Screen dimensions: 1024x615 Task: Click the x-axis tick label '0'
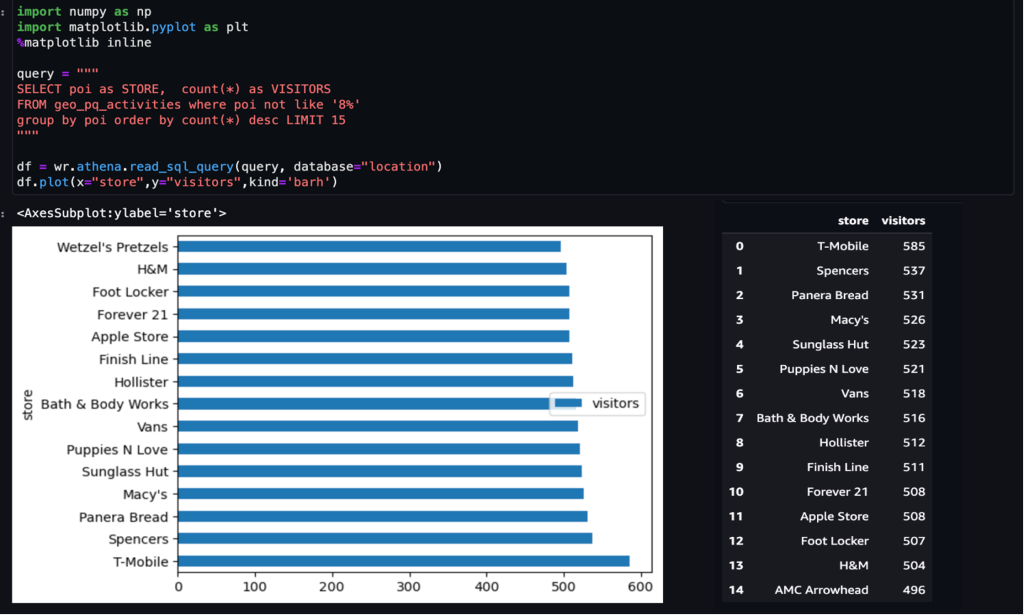(x=178, y=586)
